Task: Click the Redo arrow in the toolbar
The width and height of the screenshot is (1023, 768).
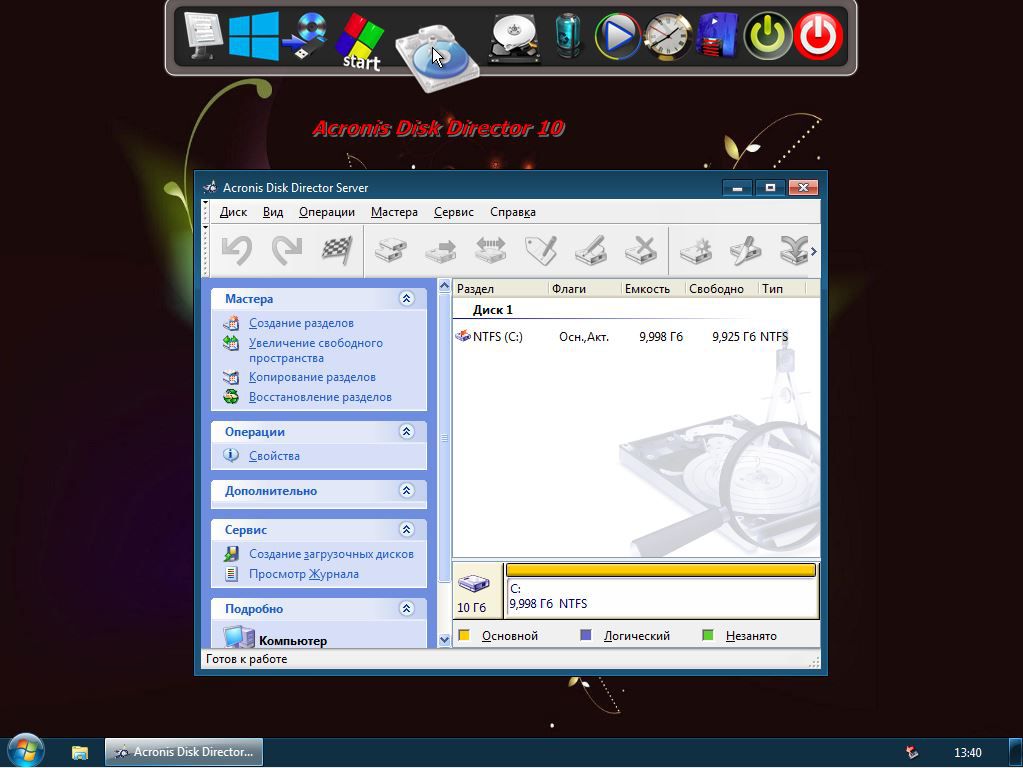Action: coord(287,251)
